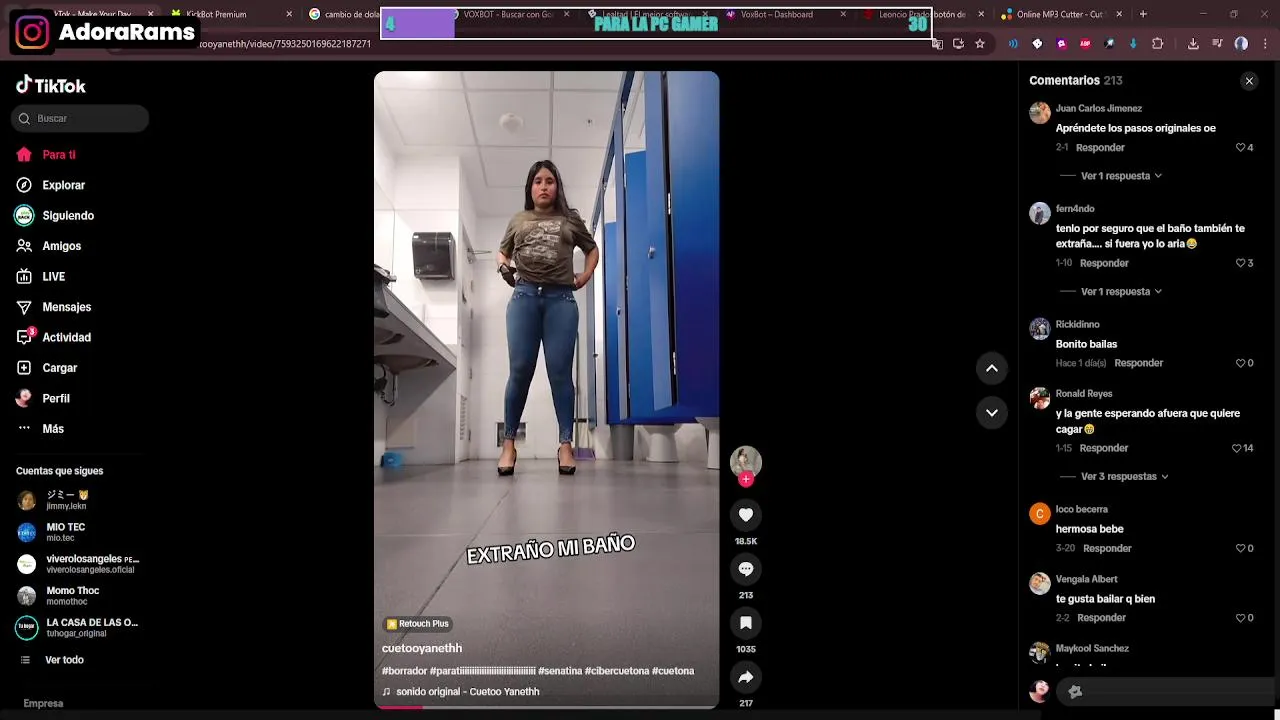
Task: Click the #borrador hashtag
Action: tap(404, 671)
